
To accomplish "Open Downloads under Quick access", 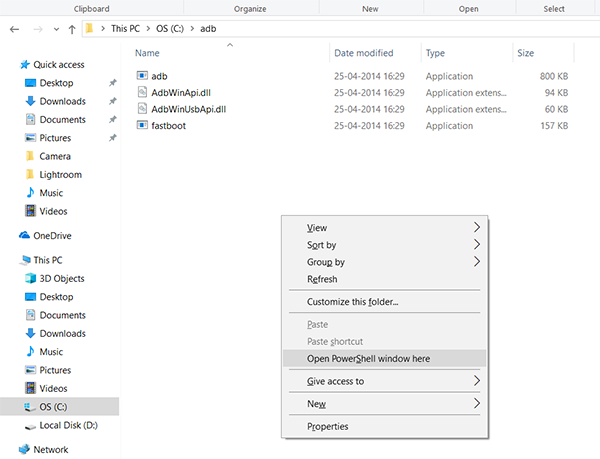I will point(62,101).
